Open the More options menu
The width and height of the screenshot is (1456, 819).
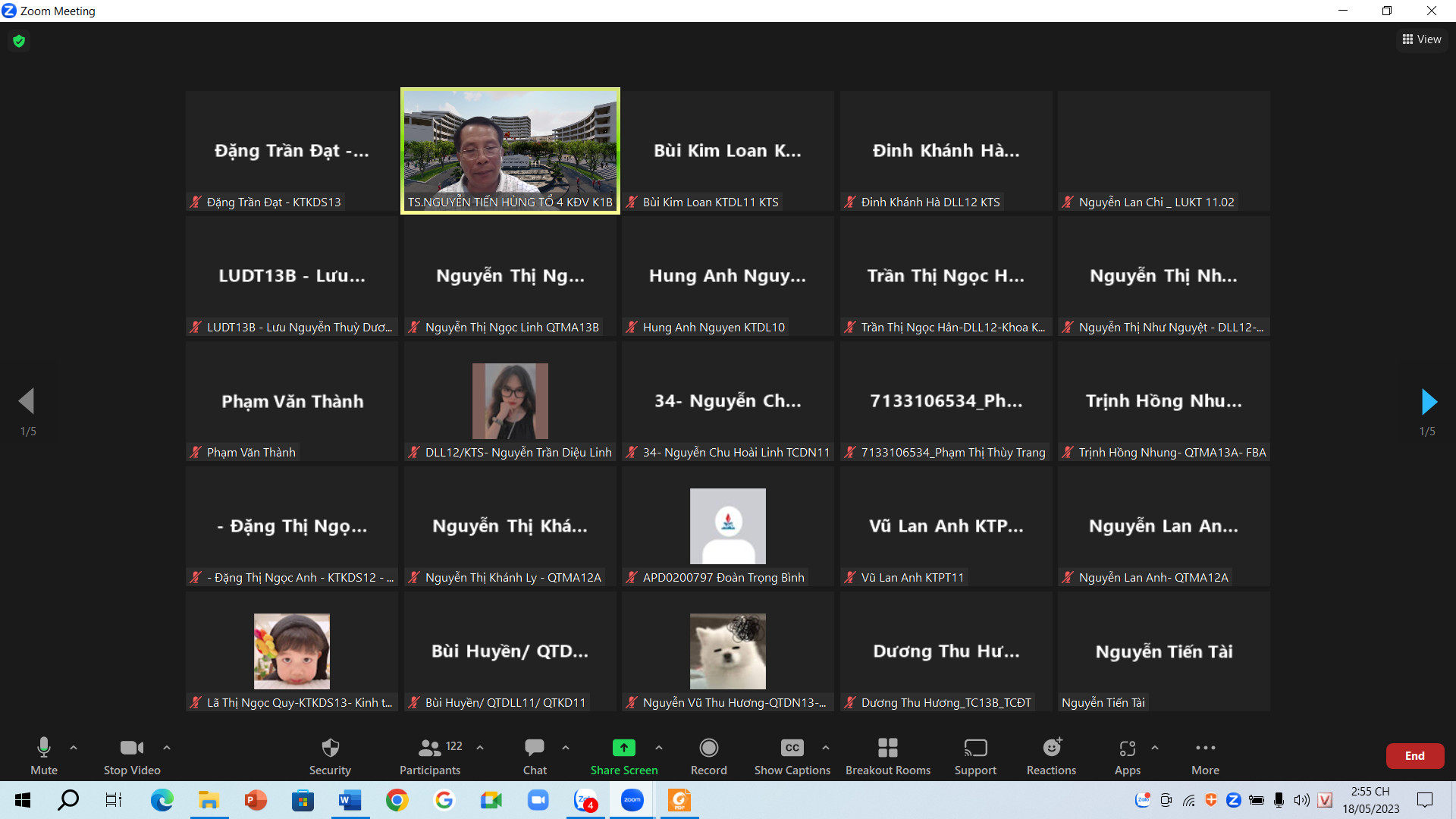1205,755
